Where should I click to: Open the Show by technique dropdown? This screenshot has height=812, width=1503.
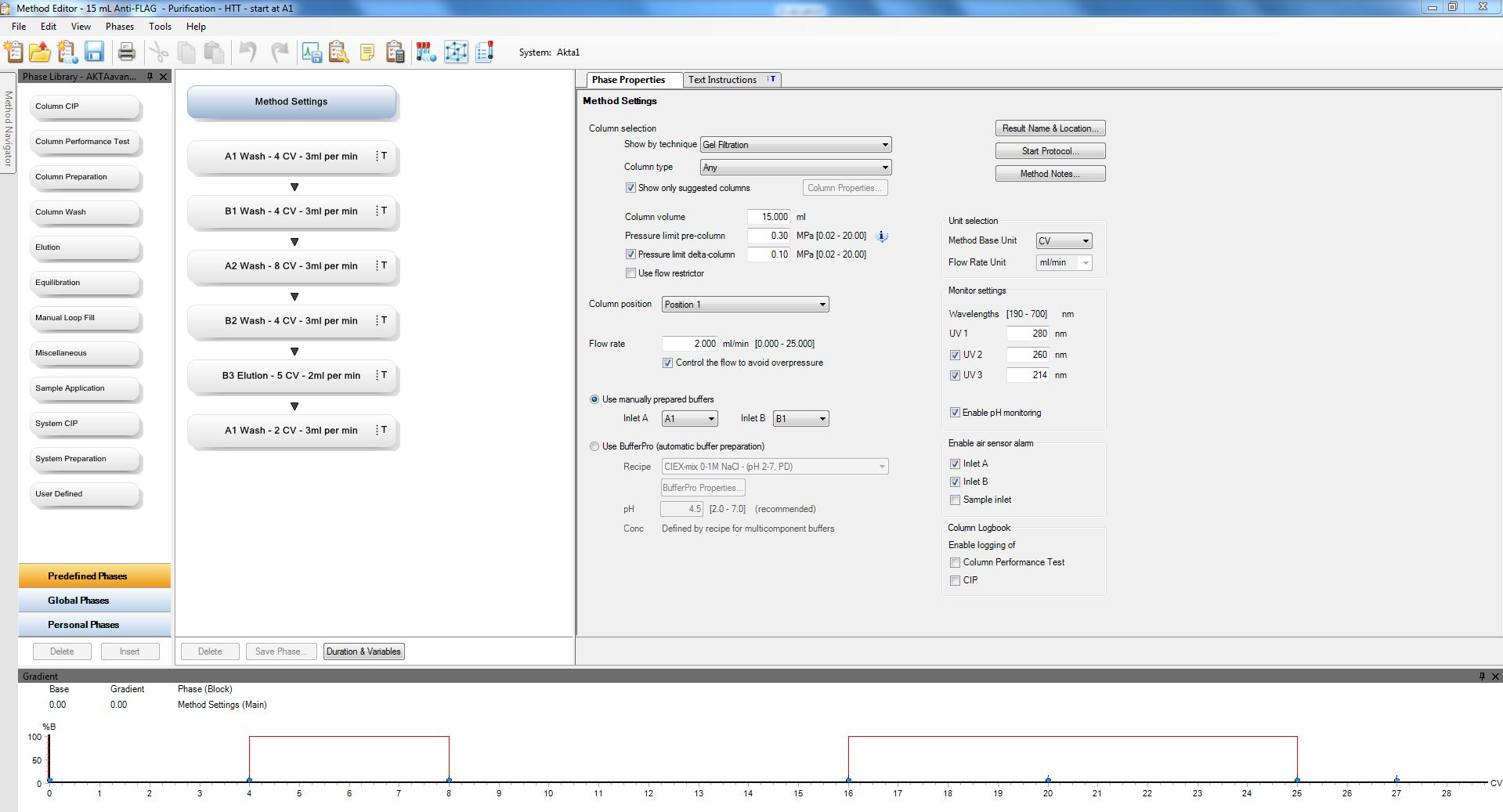click(795, 145)
